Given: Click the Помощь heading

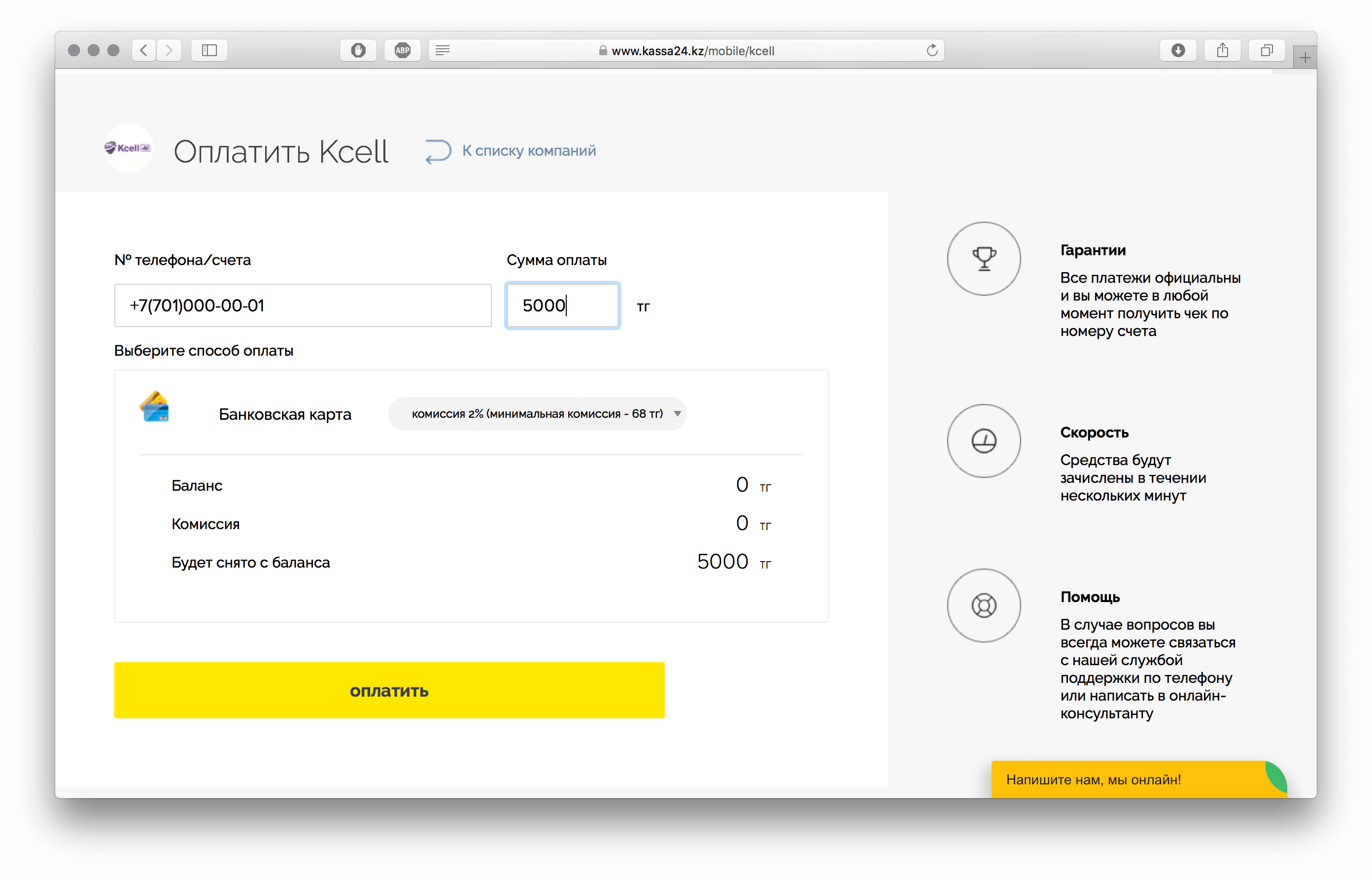Looking at the screenshot, I should click(1090, 597).
